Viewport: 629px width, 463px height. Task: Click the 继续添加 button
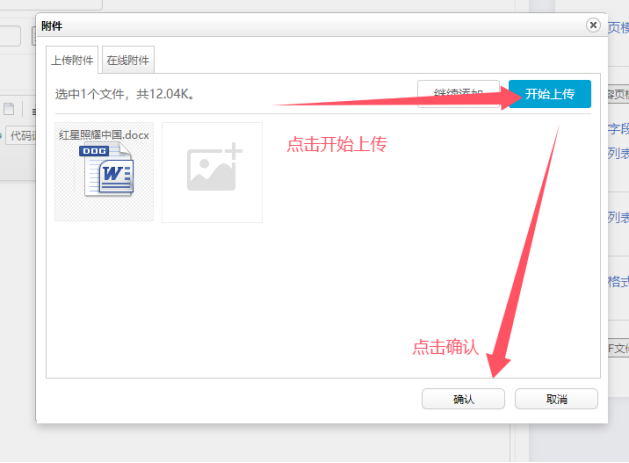[459, 94]
